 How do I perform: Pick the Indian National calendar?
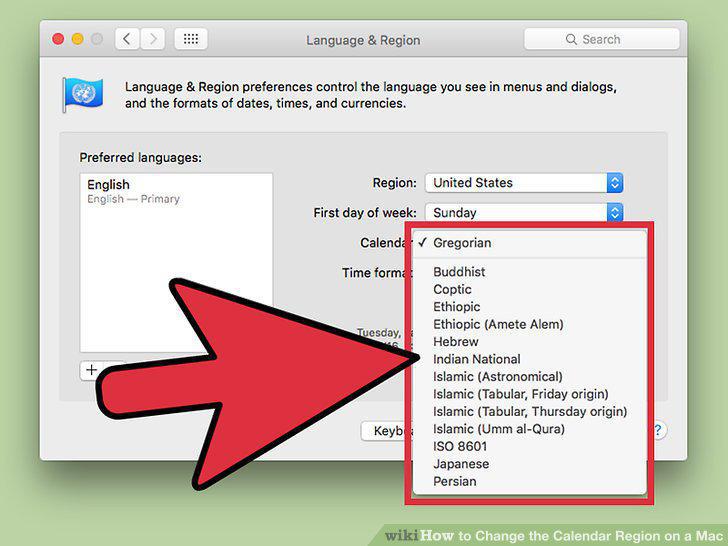tap(530, 359)
